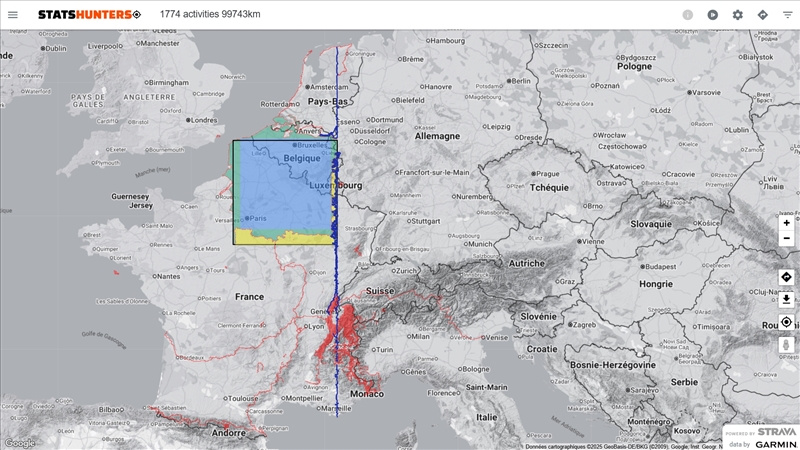Click the Vienne city label

(x=593, y=241)
